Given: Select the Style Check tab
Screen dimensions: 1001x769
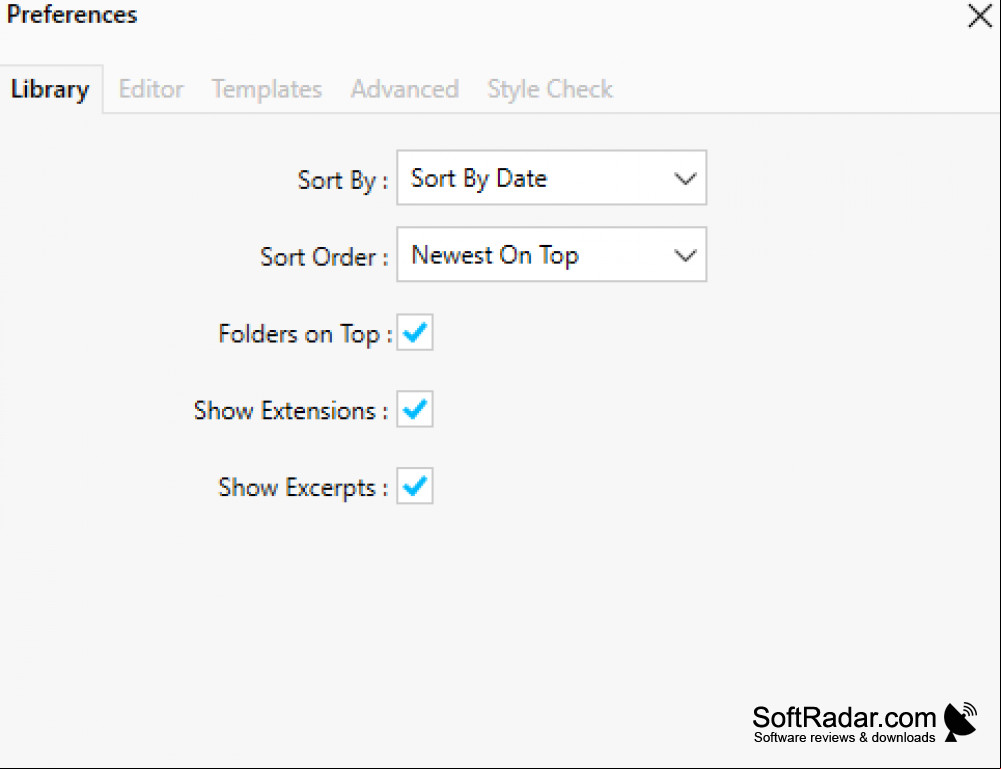Looking at the screenshot, I should [x=550, y=89].
